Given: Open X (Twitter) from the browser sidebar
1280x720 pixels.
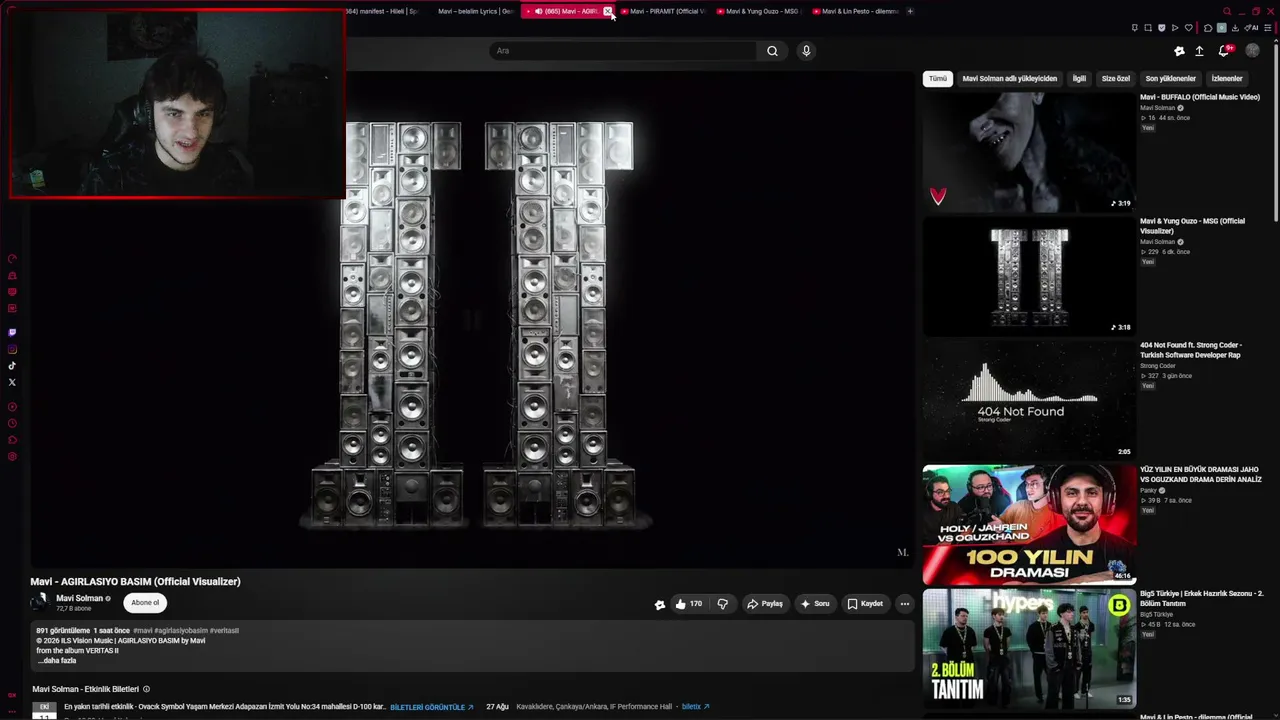Looking at the screenshot, I should coord(12,382).
